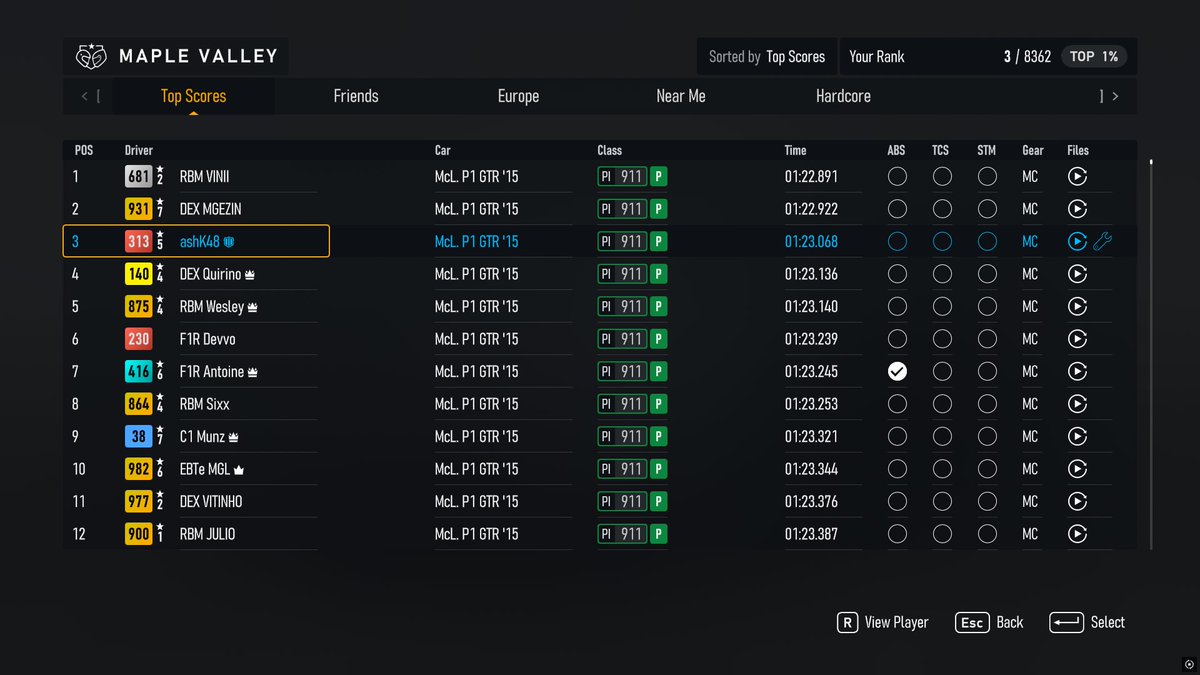Click driver level badge 875 for RBM Wesley
This screenshot has height=675, width=1200.
click(x=138, y=306)
